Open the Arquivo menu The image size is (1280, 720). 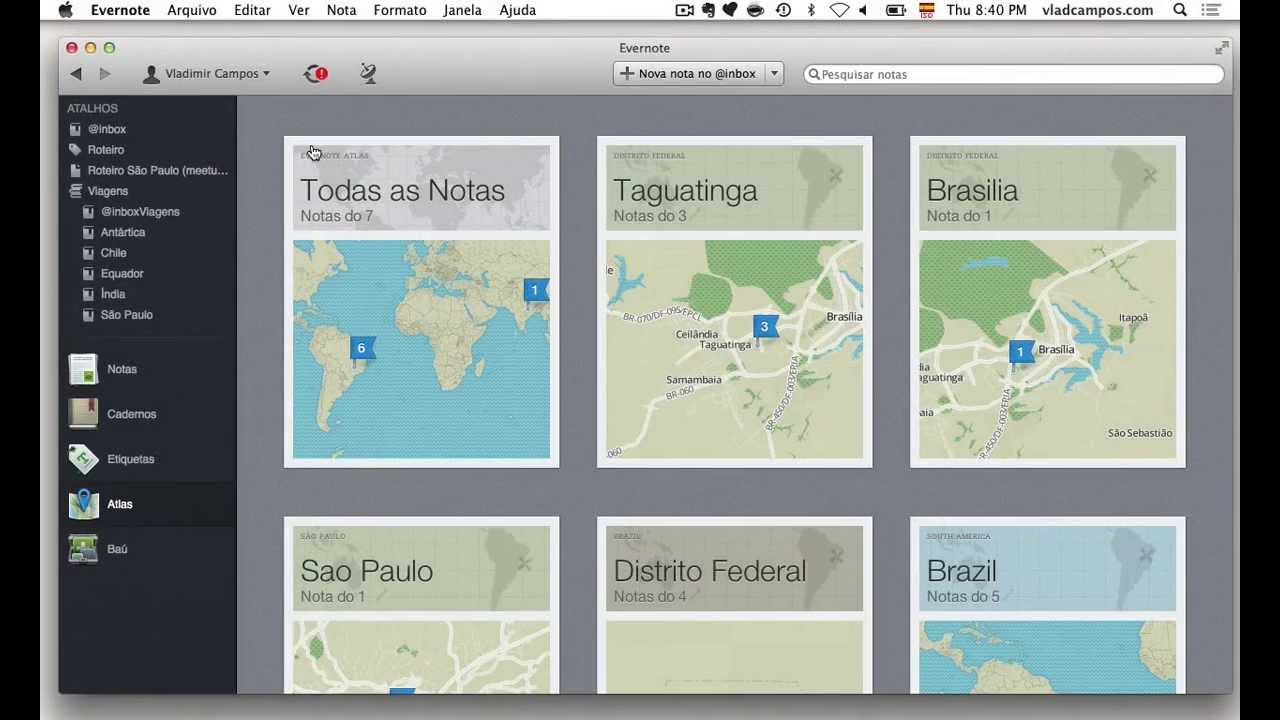pos(192,10)
